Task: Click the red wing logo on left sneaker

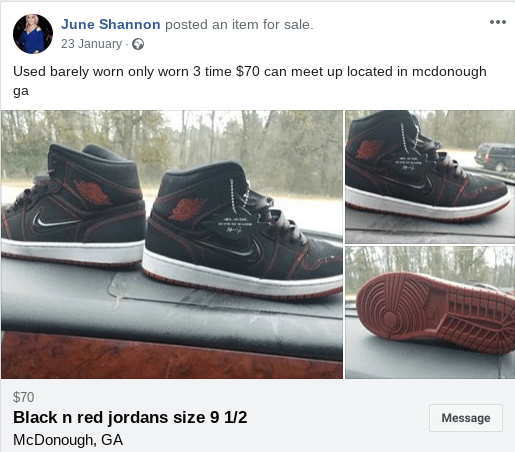Action: point(92,192)
